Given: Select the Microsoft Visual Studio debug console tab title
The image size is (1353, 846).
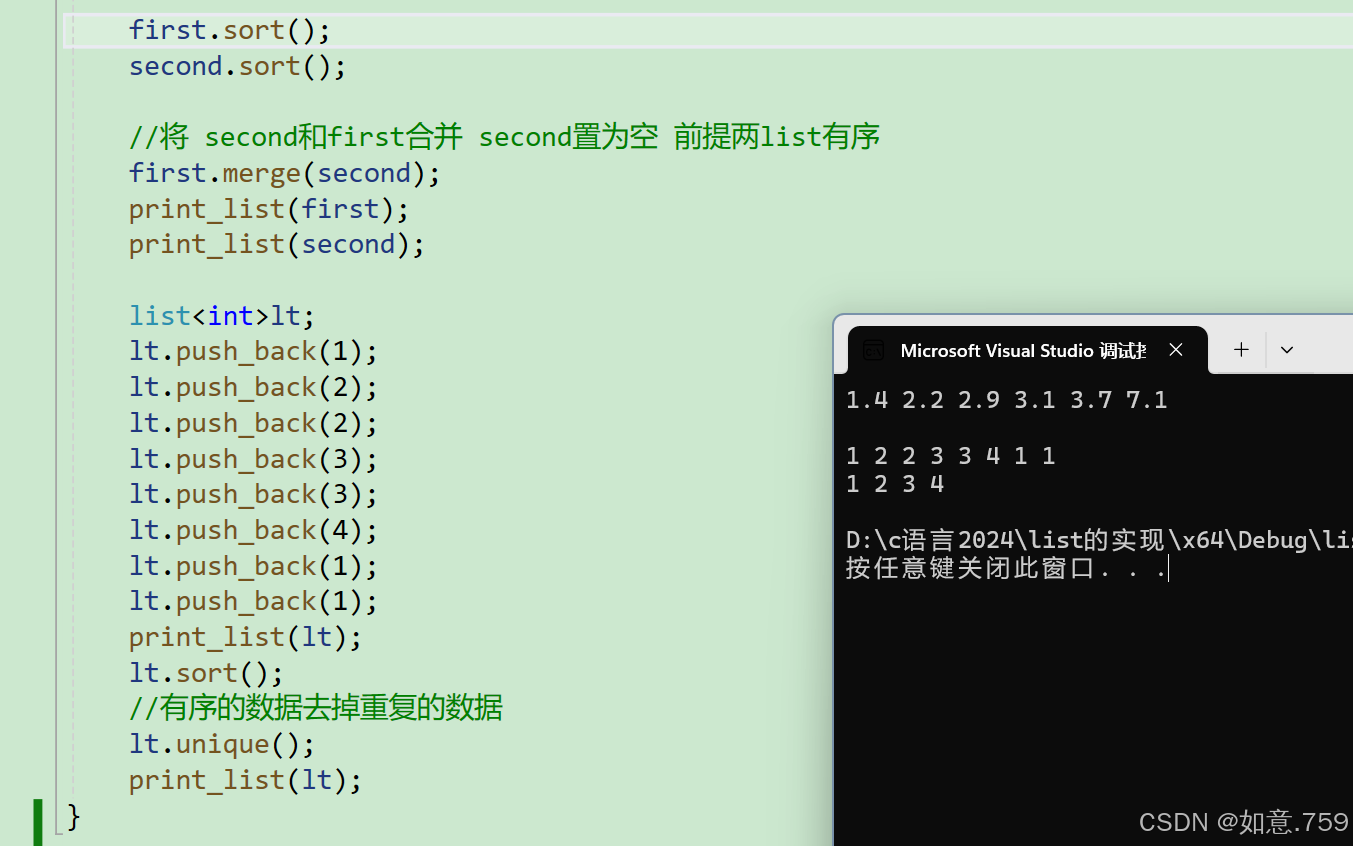Looking at the screenshot, I should (x=1022, y=350).
